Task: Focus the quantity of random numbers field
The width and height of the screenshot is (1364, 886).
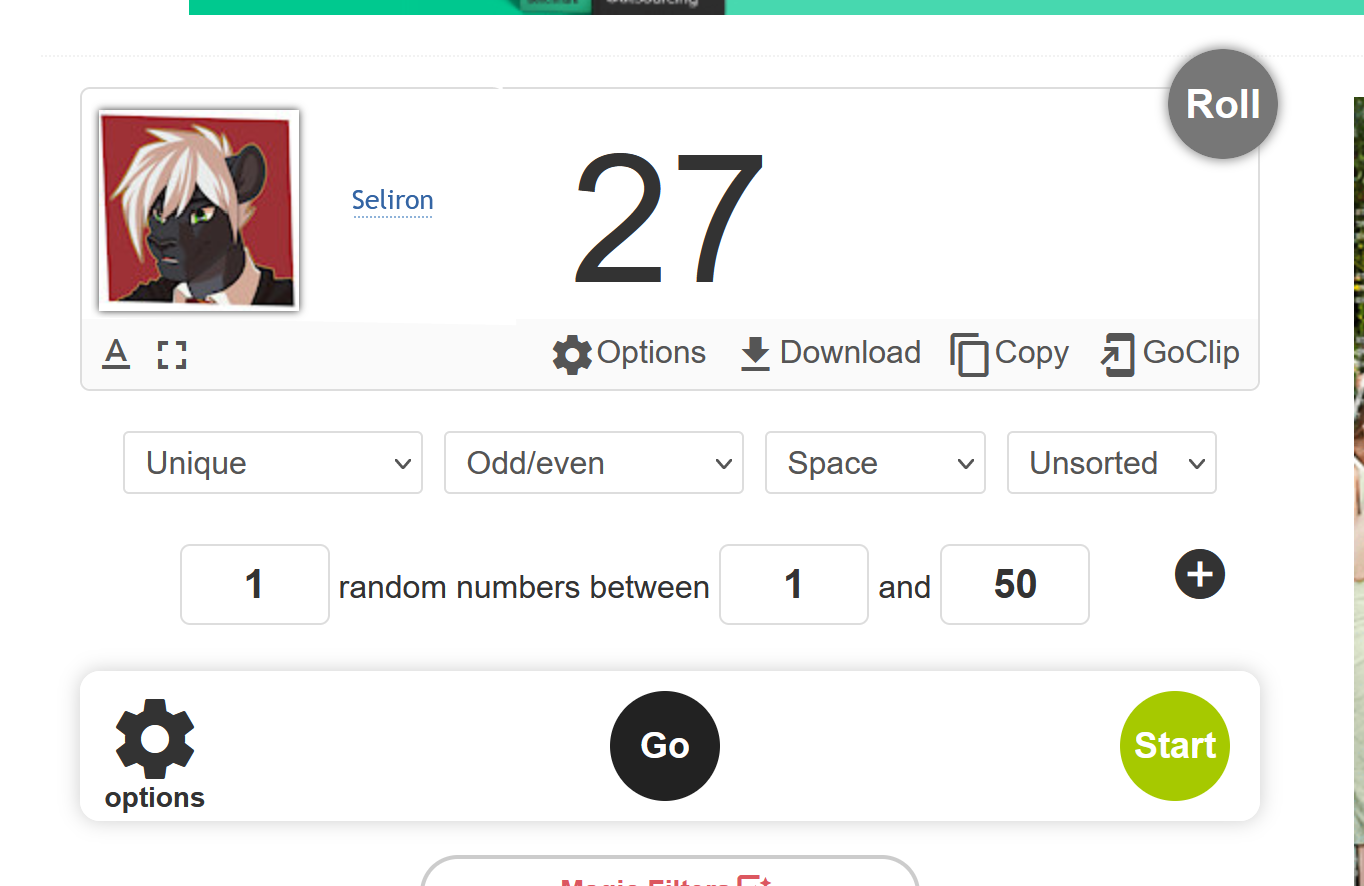Action: pyautogui.click(x=255, y=584)
